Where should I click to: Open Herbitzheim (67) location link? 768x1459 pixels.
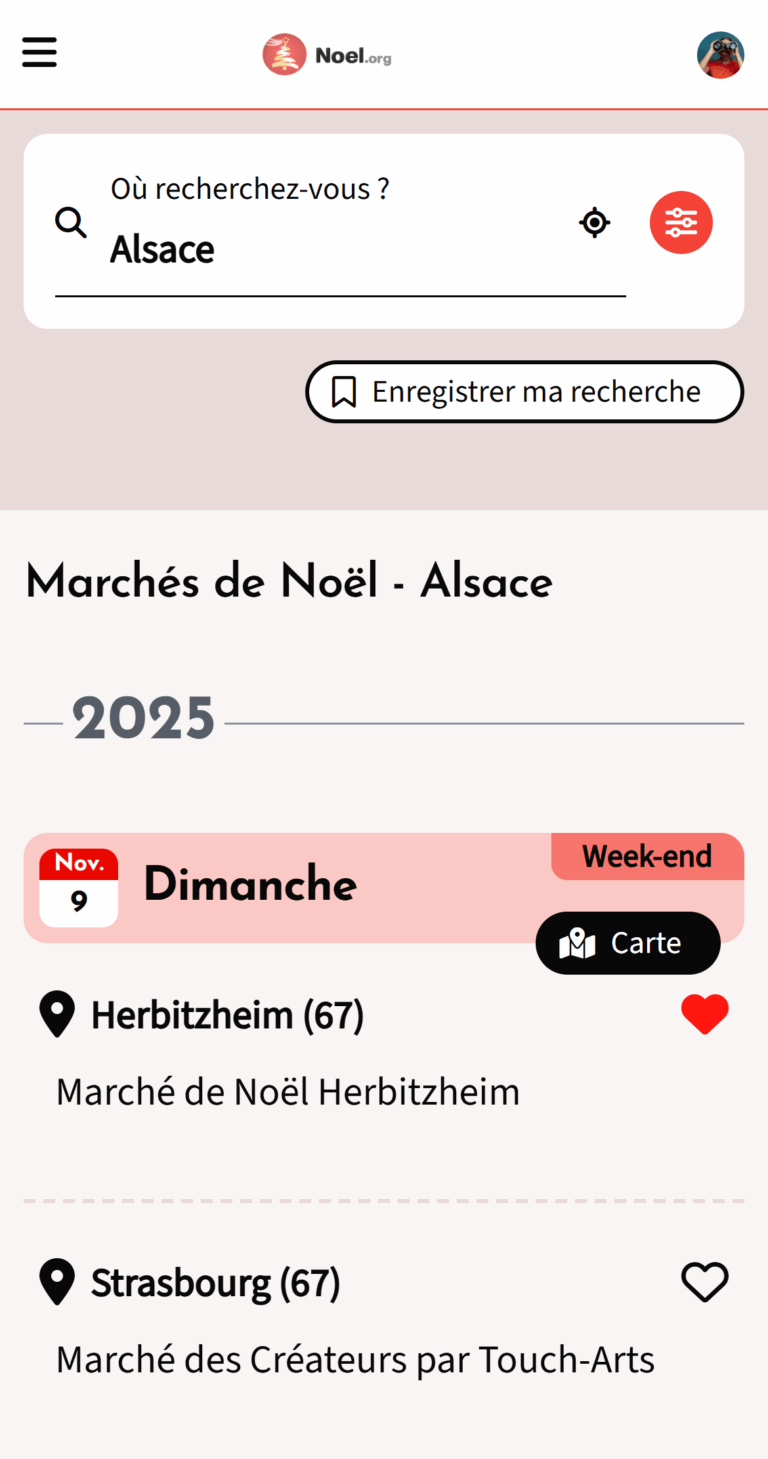[227, 1015]
